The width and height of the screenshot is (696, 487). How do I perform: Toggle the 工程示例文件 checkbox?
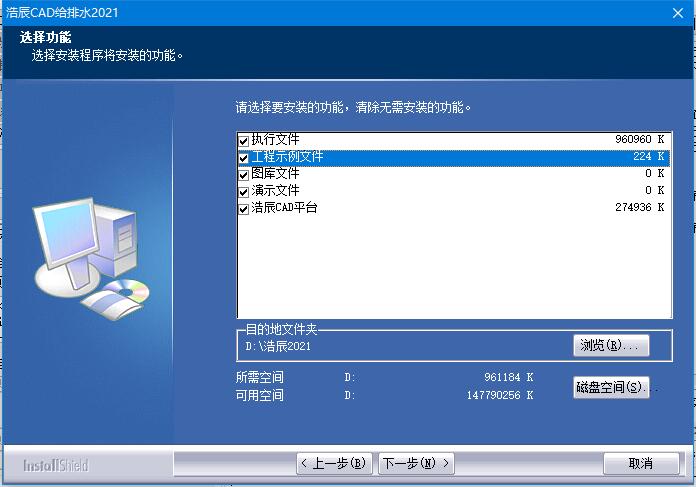coord(243,158)
